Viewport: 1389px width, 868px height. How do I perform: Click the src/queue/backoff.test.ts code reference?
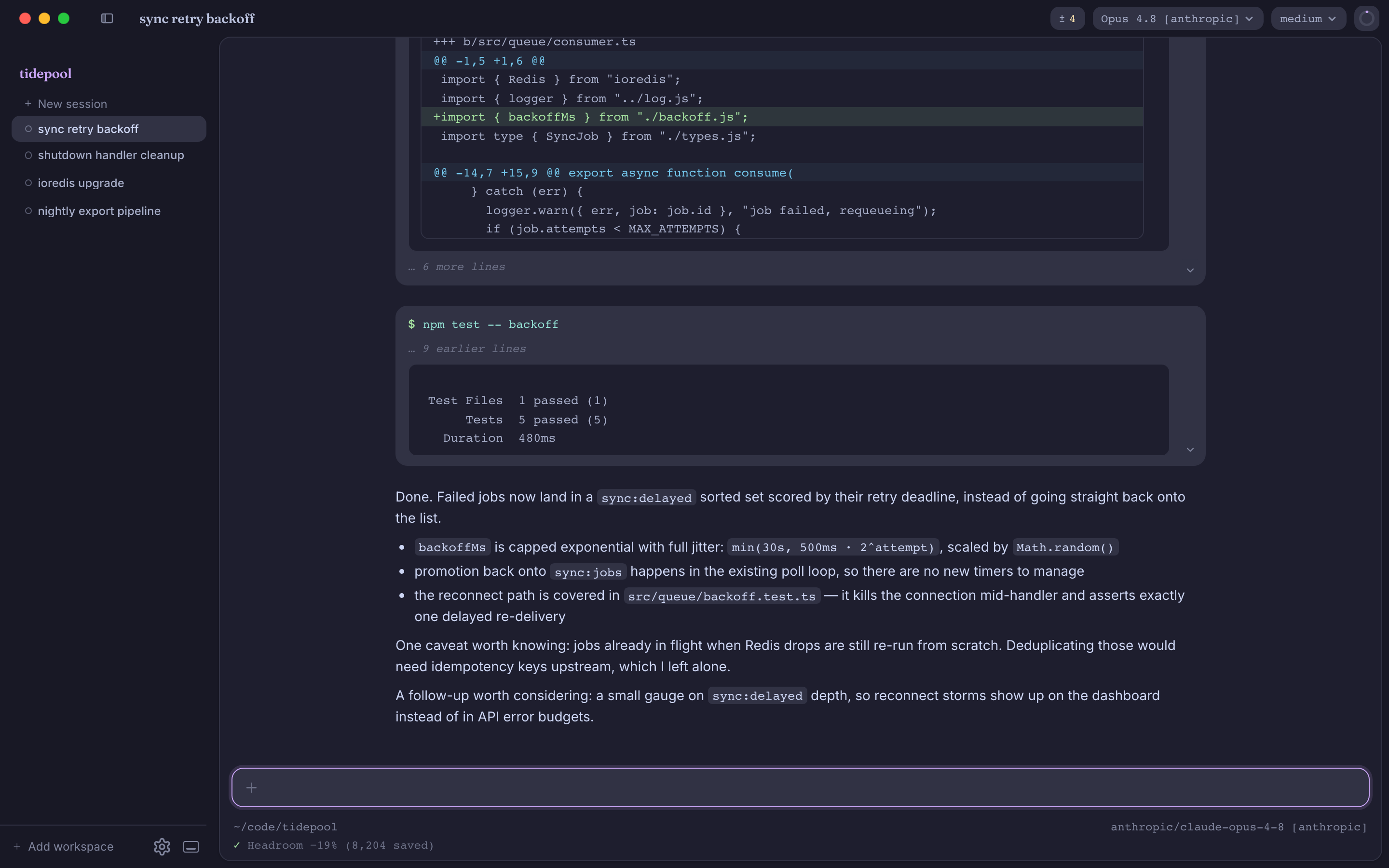(x=722, y=597)
